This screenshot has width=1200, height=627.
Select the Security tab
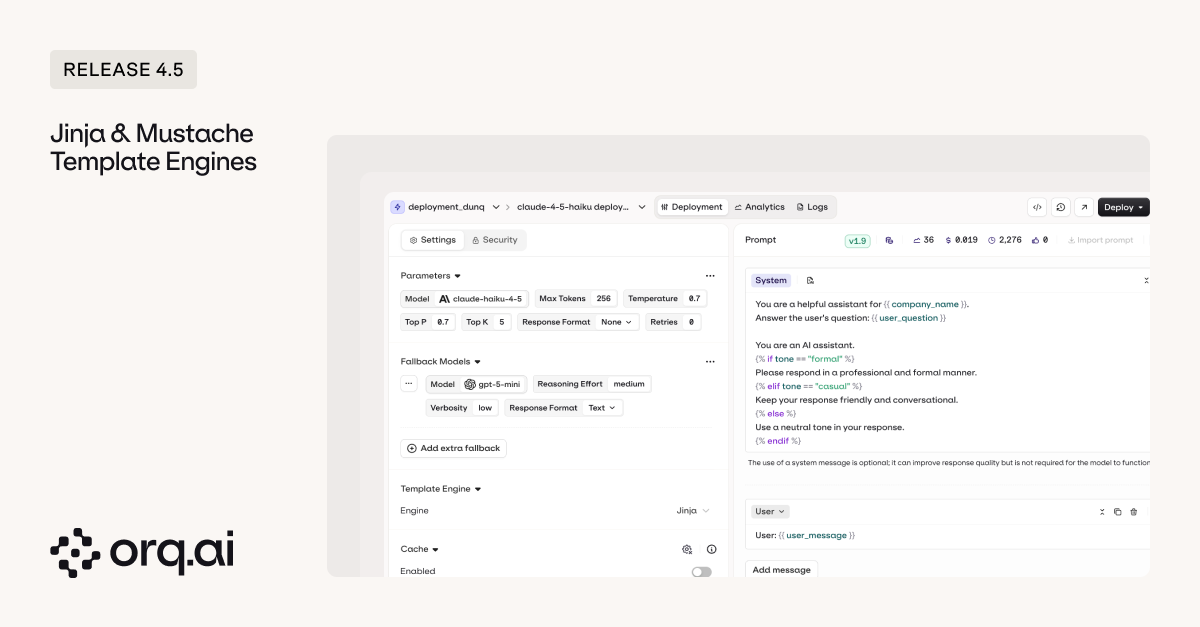tap(495, 240)
